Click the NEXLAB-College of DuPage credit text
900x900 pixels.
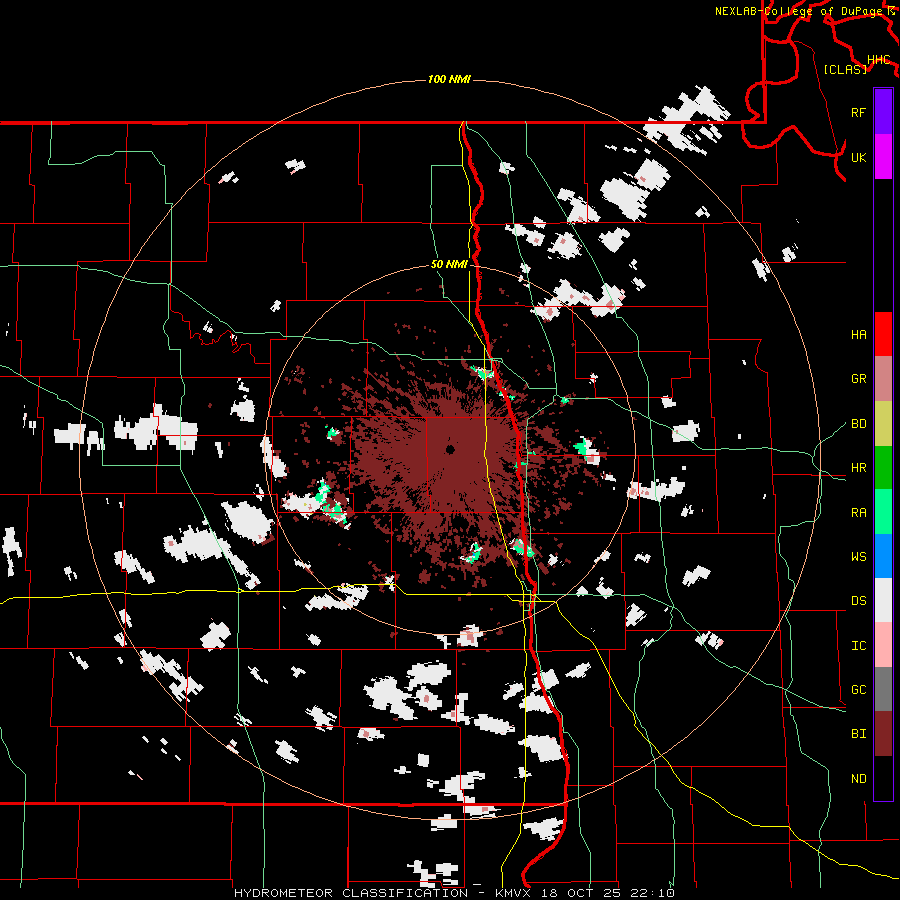coord(798,11)
